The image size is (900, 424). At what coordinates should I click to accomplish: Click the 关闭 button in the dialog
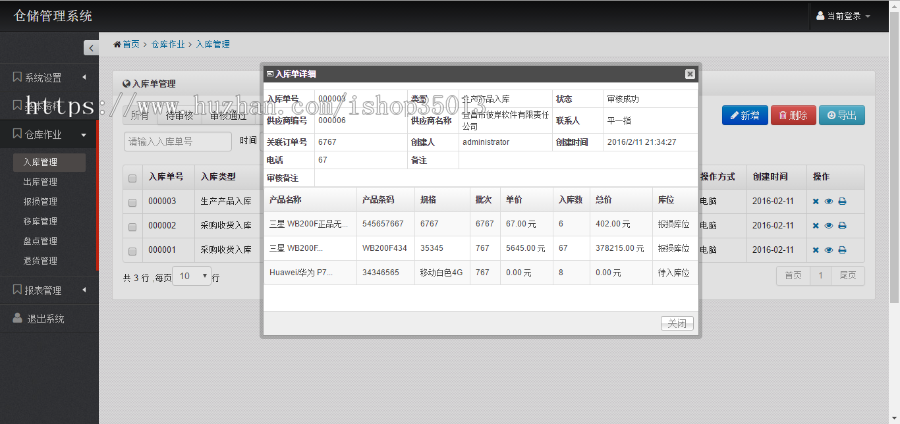pos(677,324)
